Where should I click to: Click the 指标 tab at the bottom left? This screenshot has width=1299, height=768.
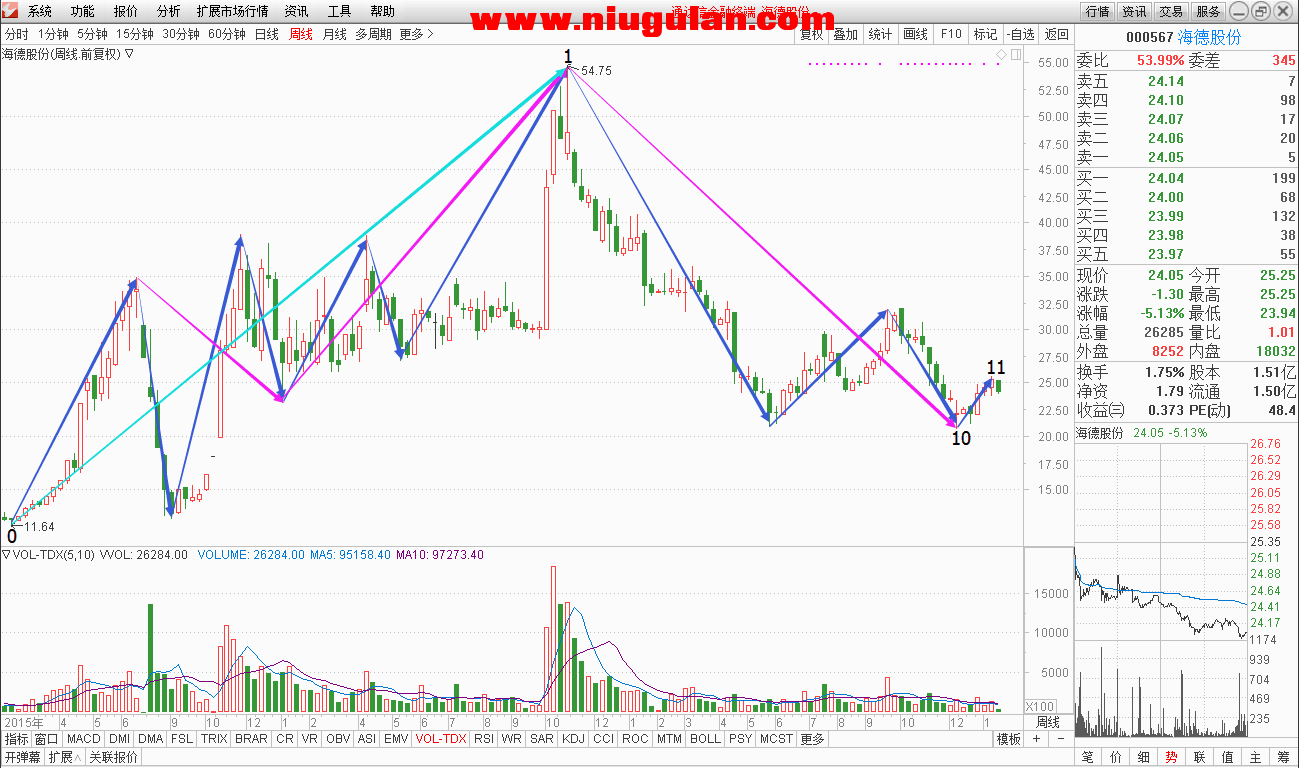tap(16, 739)
